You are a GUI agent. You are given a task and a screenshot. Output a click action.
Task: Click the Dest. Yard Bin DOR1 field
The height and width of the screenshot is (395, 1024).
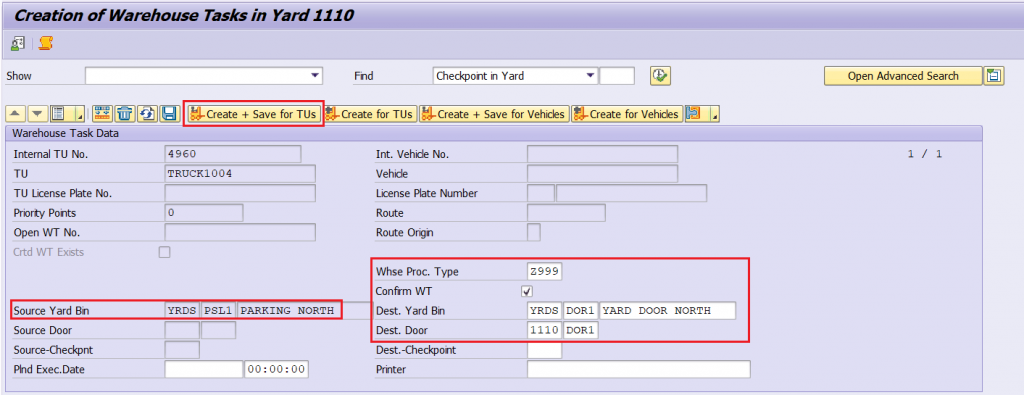tap(581, 311)
